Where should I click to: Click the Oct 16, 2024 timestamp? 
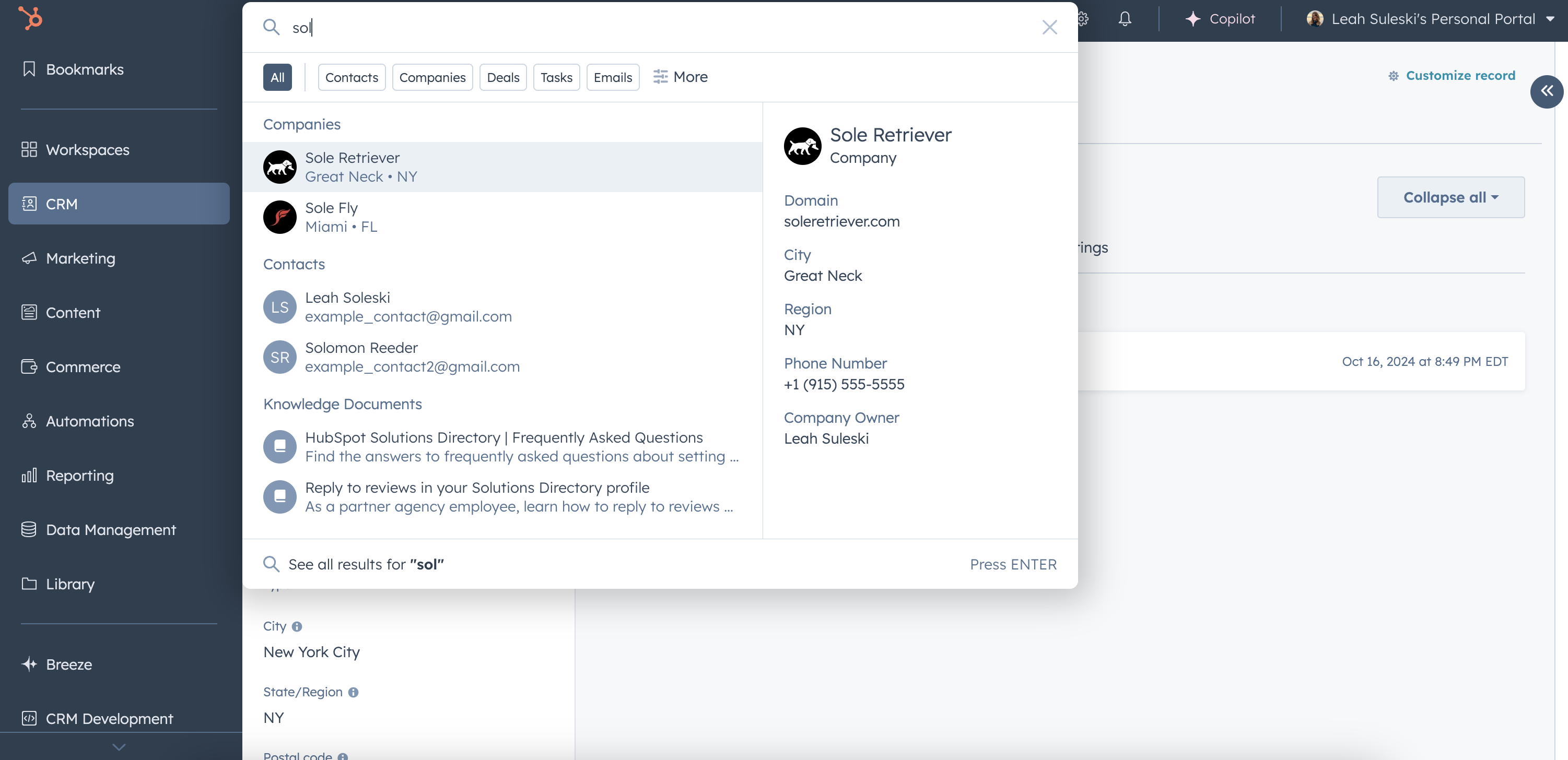click(1425, 361)
